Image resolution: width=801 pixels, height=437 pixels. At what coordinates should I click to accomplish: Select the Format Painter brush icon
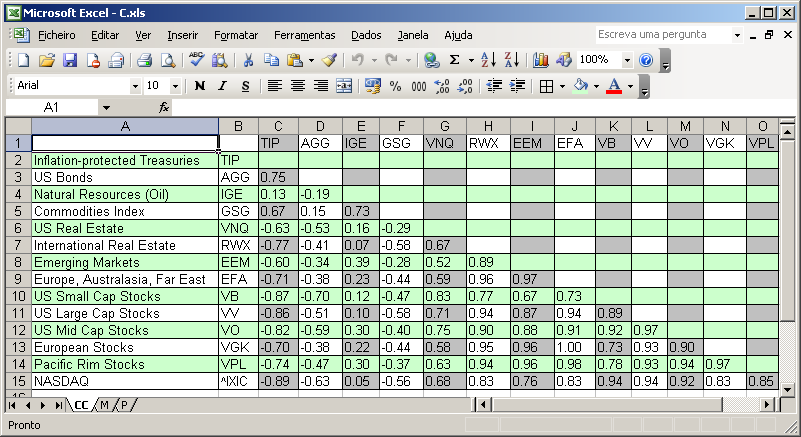point(329,60)
